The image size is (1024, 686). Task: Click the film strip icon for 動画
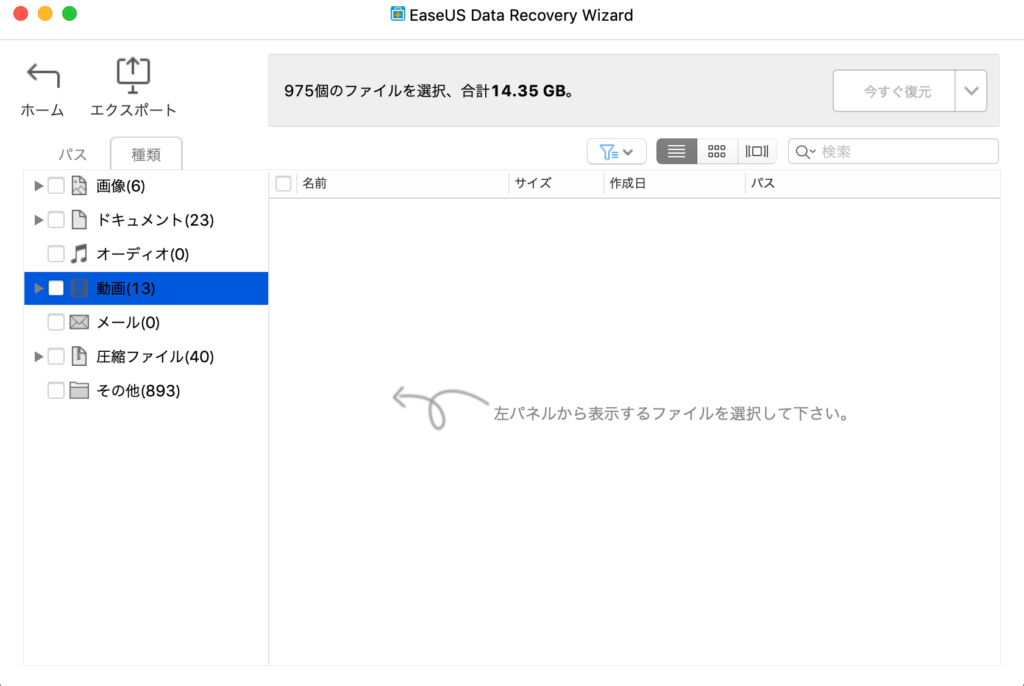(79, 288)
